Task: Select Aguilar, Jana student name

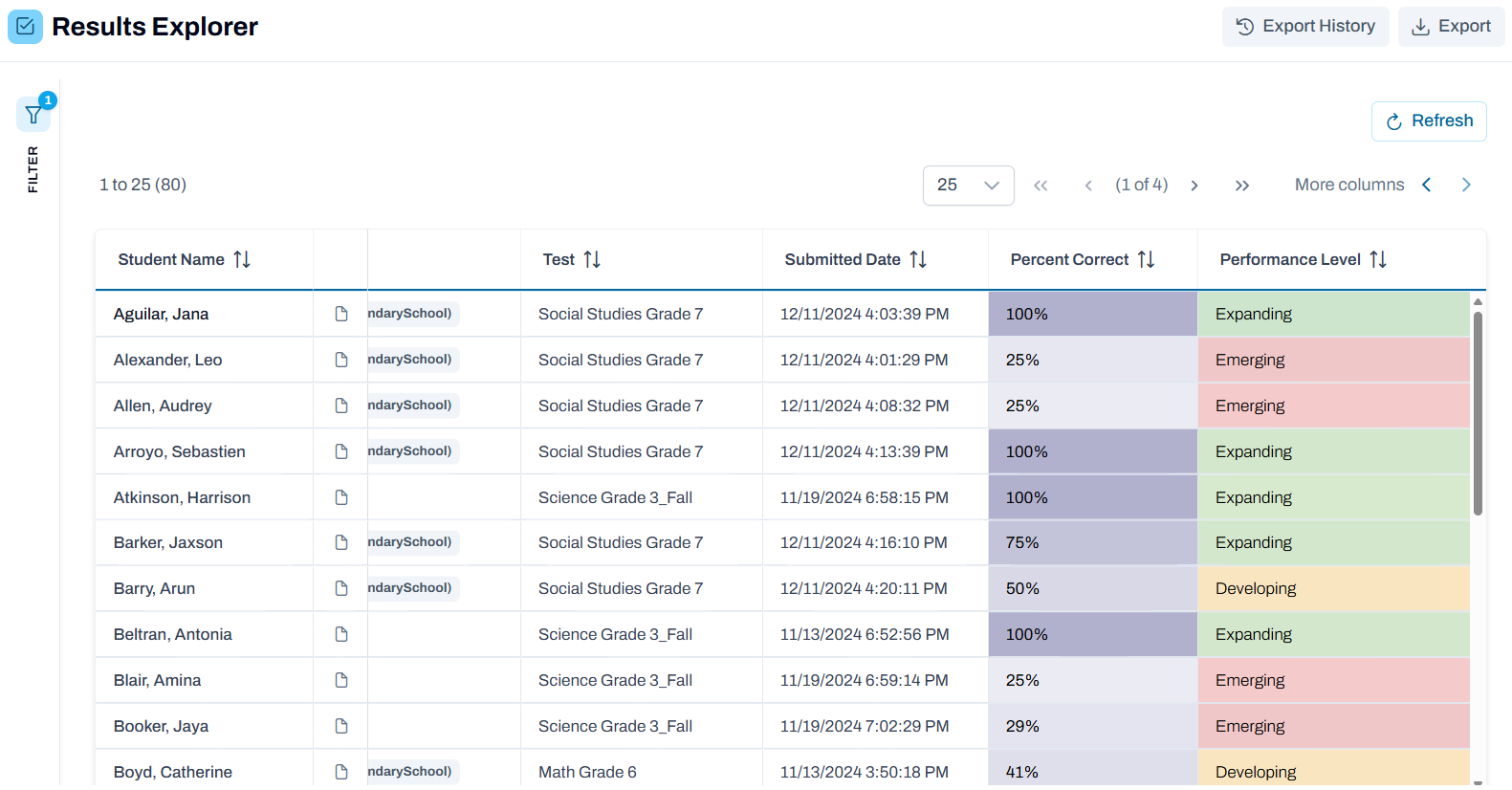Action: (x=162, y=314)
